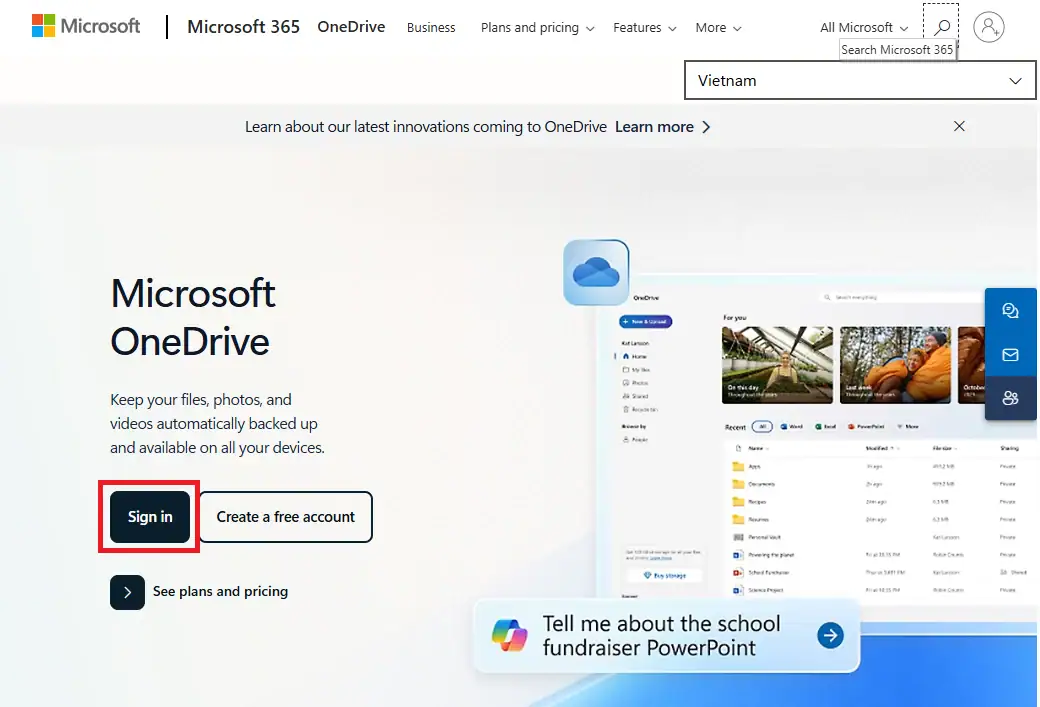The height and width of the screenshot is (707, 1040).
Task: Click the Sign in button
Action: click(x=150, y=517)
